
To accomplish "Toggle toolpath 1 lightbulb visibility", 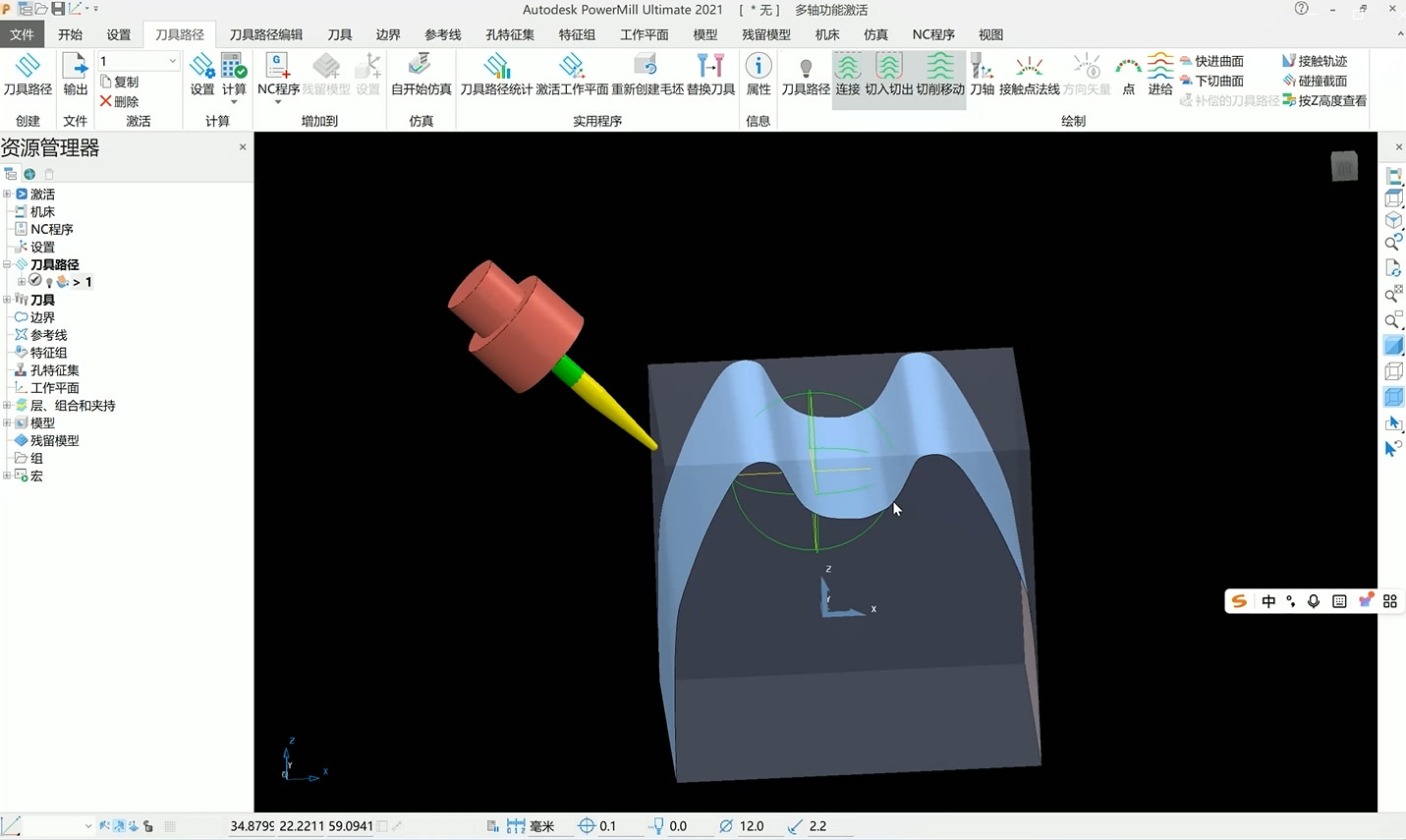I will [x=49, y=282].
